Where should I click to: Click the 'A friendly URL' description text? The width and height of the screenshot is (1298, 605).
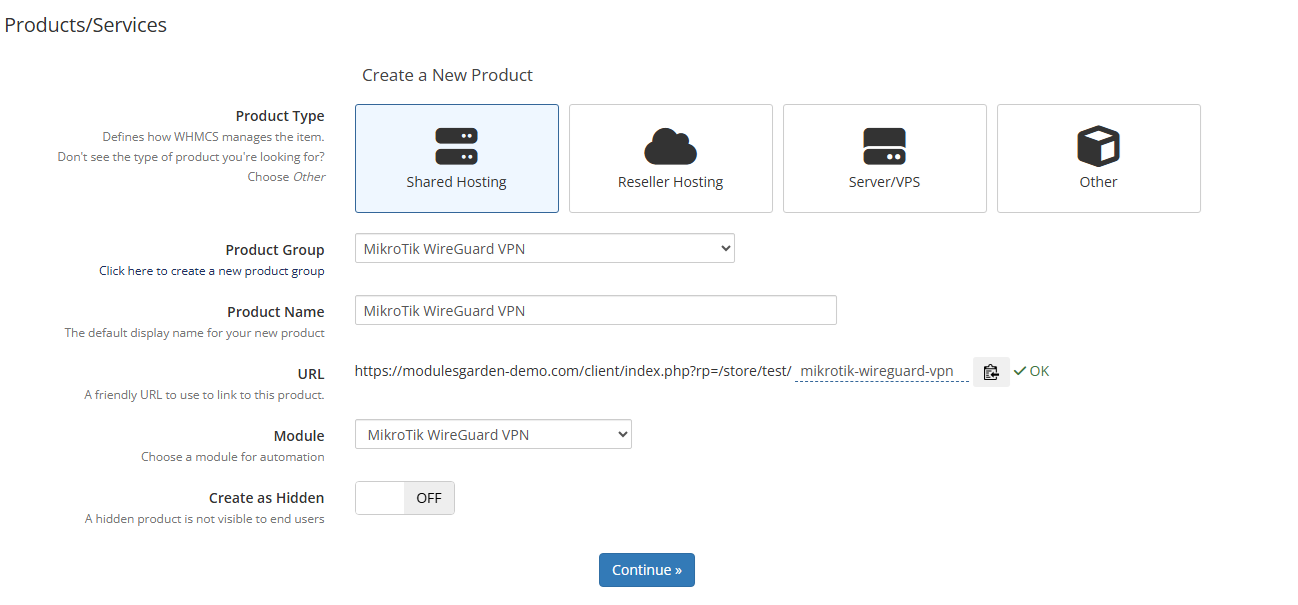point(205,395)
